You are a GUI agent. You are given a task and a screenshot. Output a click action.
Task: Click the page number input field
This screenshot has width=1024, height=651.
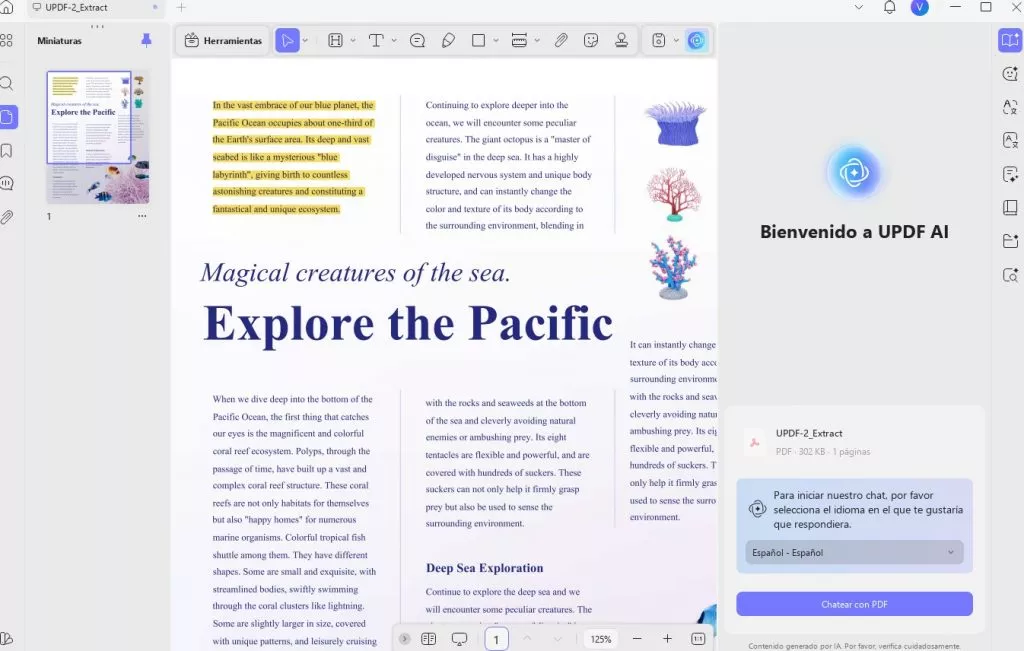[x=496, y=639]
